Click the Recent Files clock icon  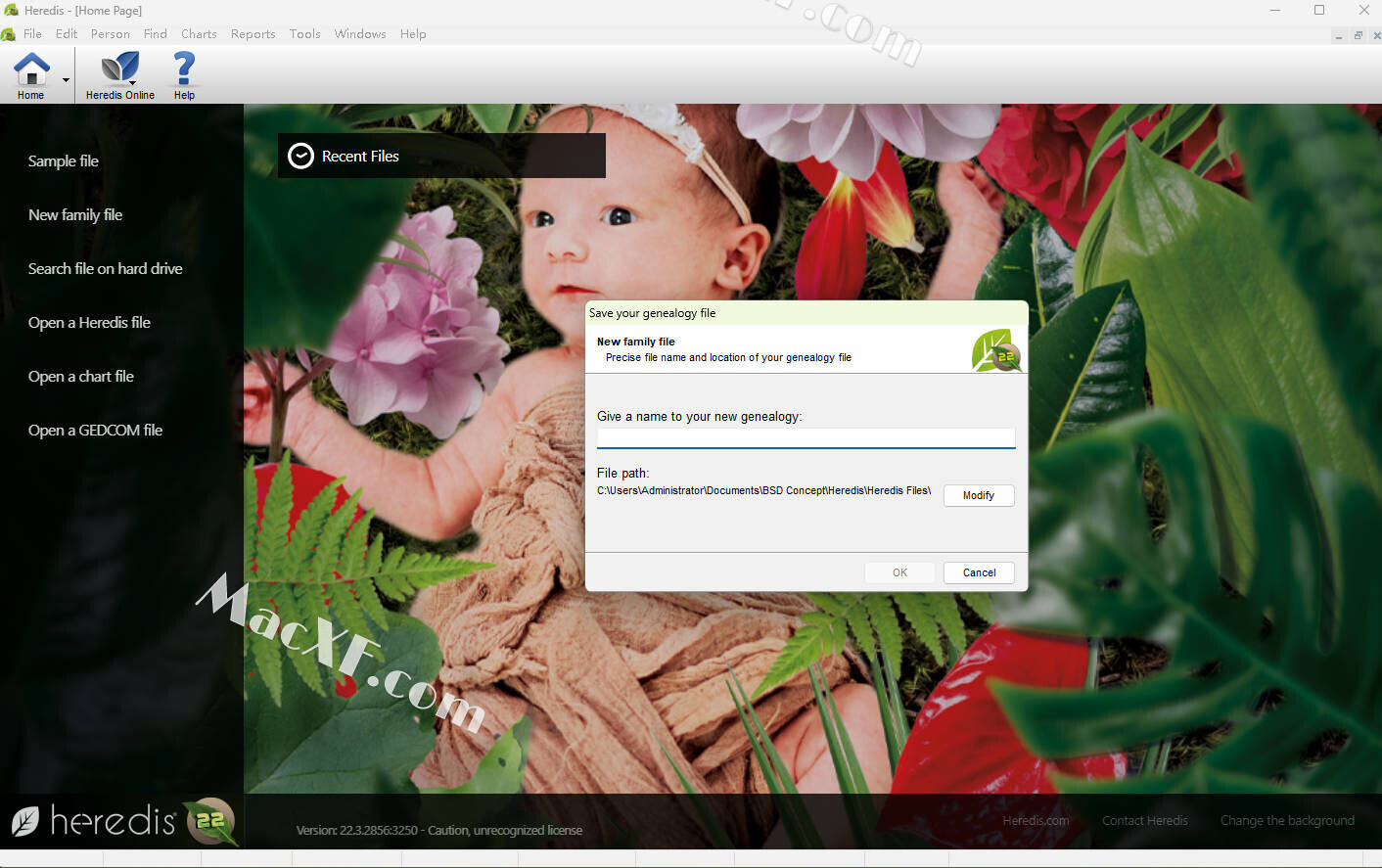[x=300, y=157]
